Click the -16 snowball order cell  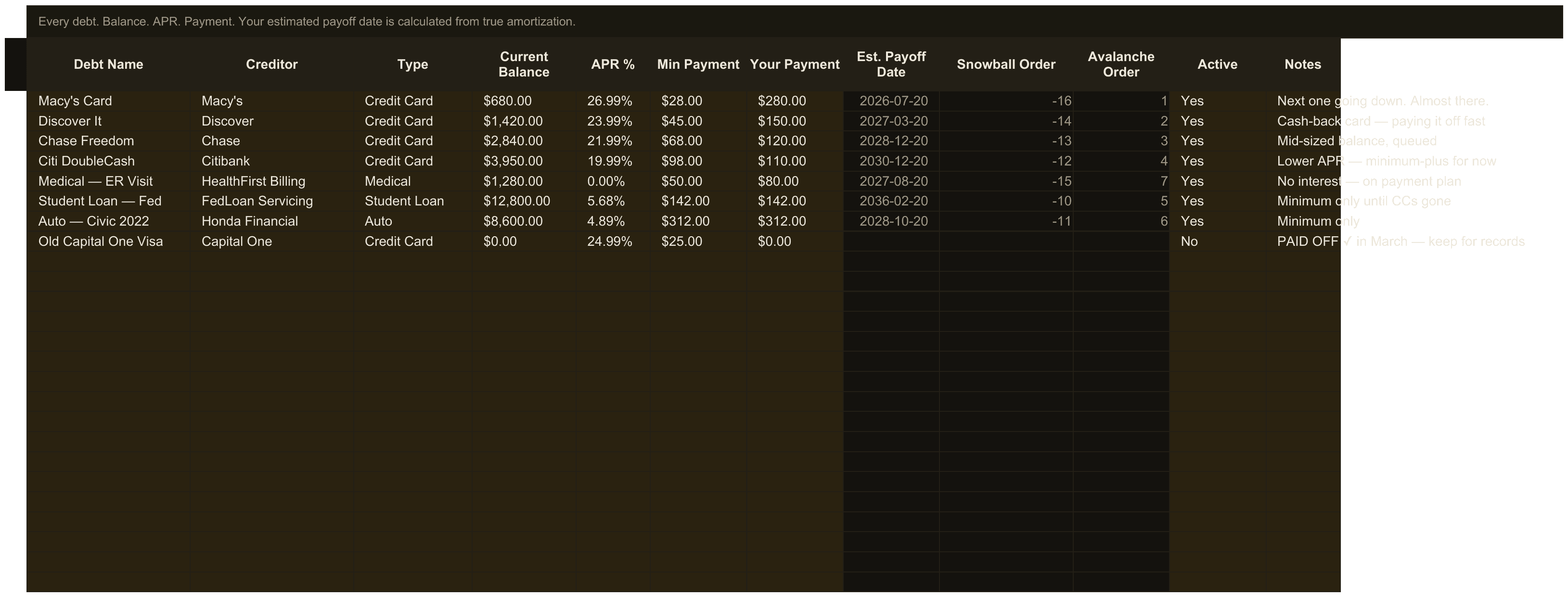point(1005,101)
